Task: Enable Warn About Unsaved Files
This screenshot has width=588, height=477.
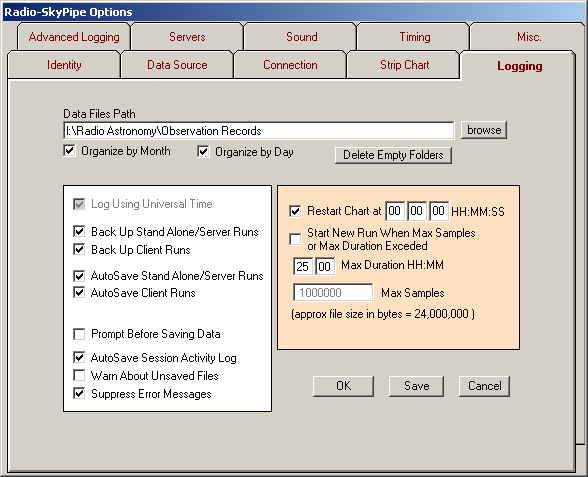Action: pyautogui.click(x=79, y=375)
